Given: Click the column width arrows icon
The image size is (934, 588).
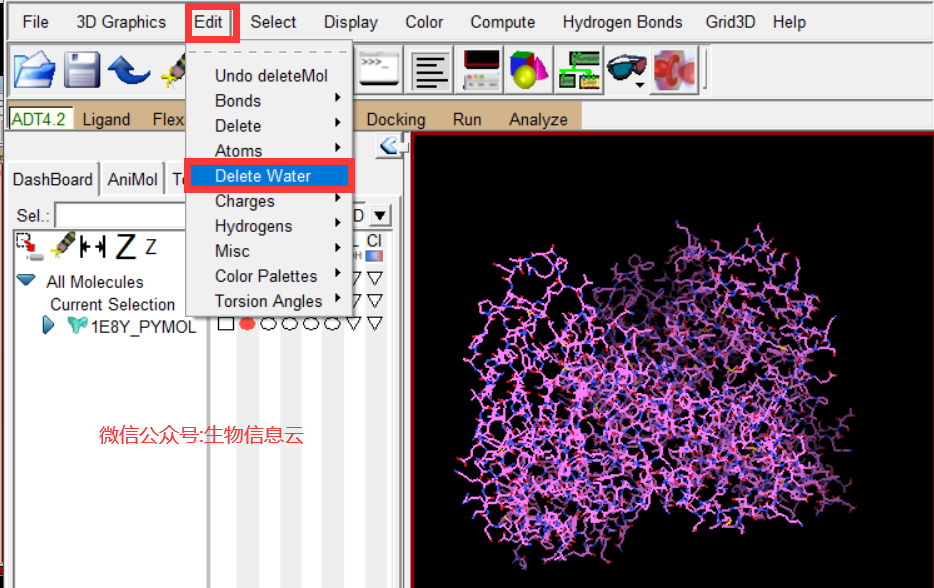Looking at the screenshot, I should point(93,246).
